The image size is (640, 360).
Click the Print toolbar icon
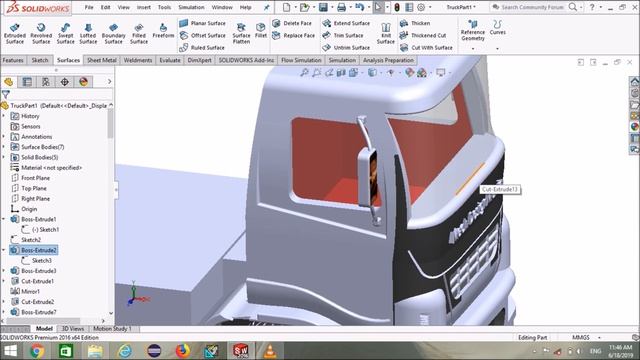click(x=342, y=7)
